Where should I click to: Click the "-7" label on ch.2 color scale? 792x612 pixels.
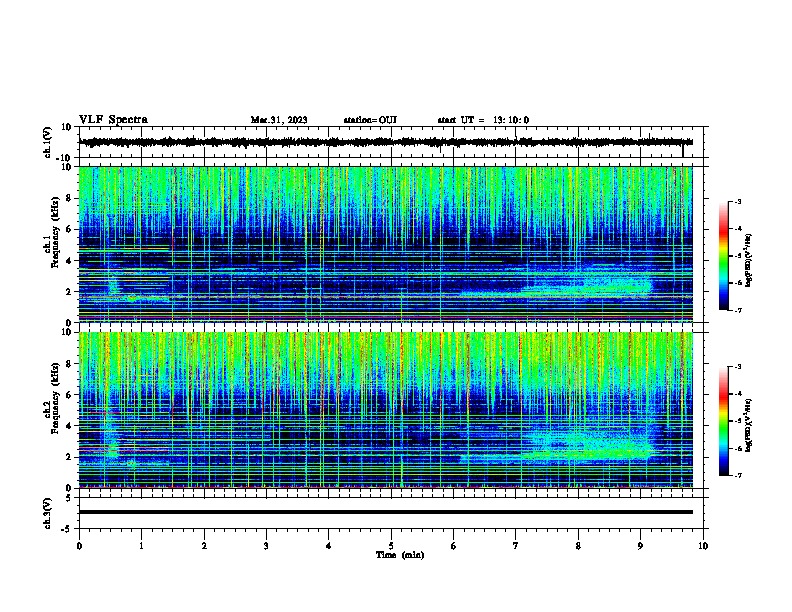737,475
